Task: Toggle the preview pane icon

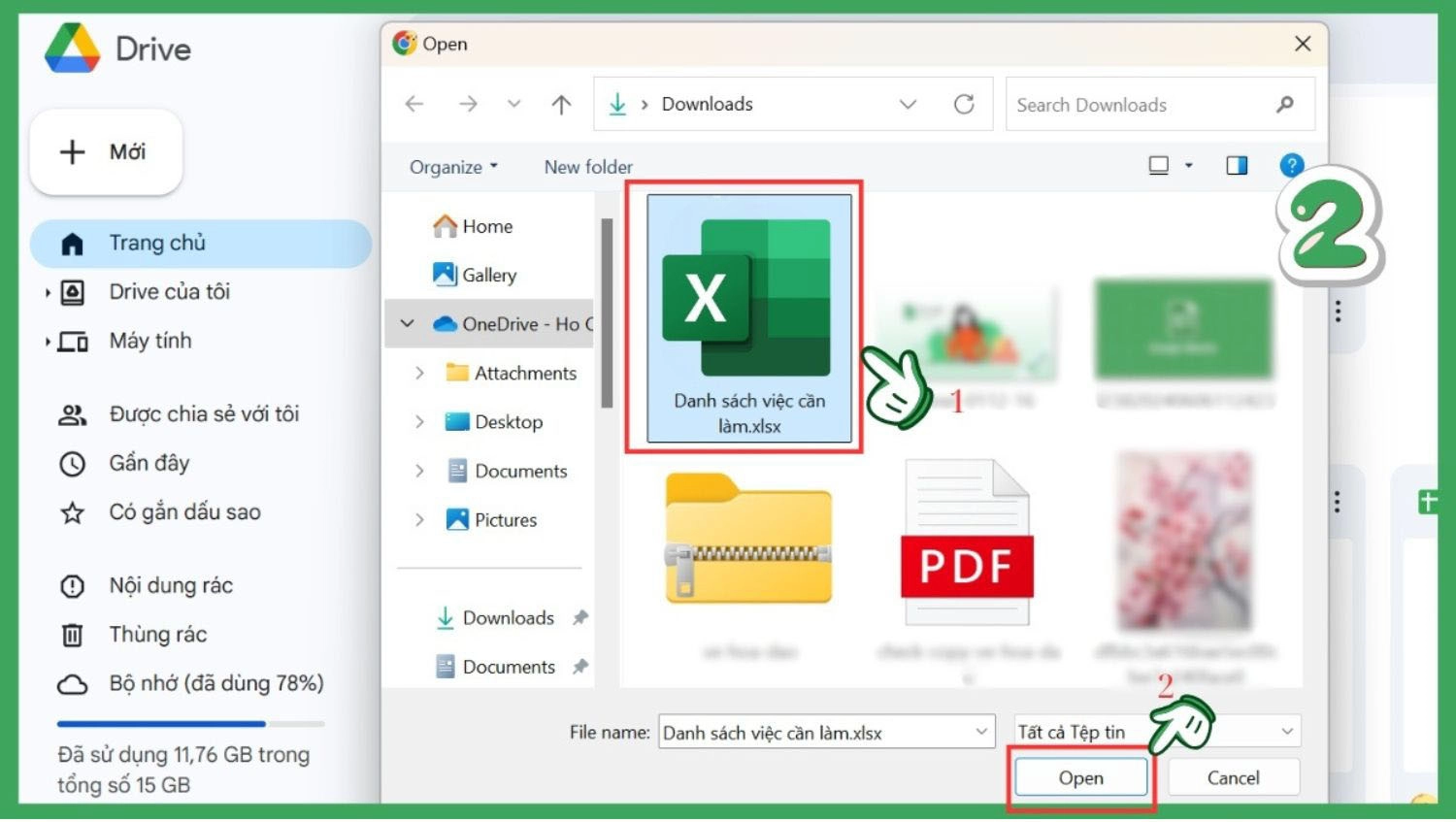Action: (1237, 166)
